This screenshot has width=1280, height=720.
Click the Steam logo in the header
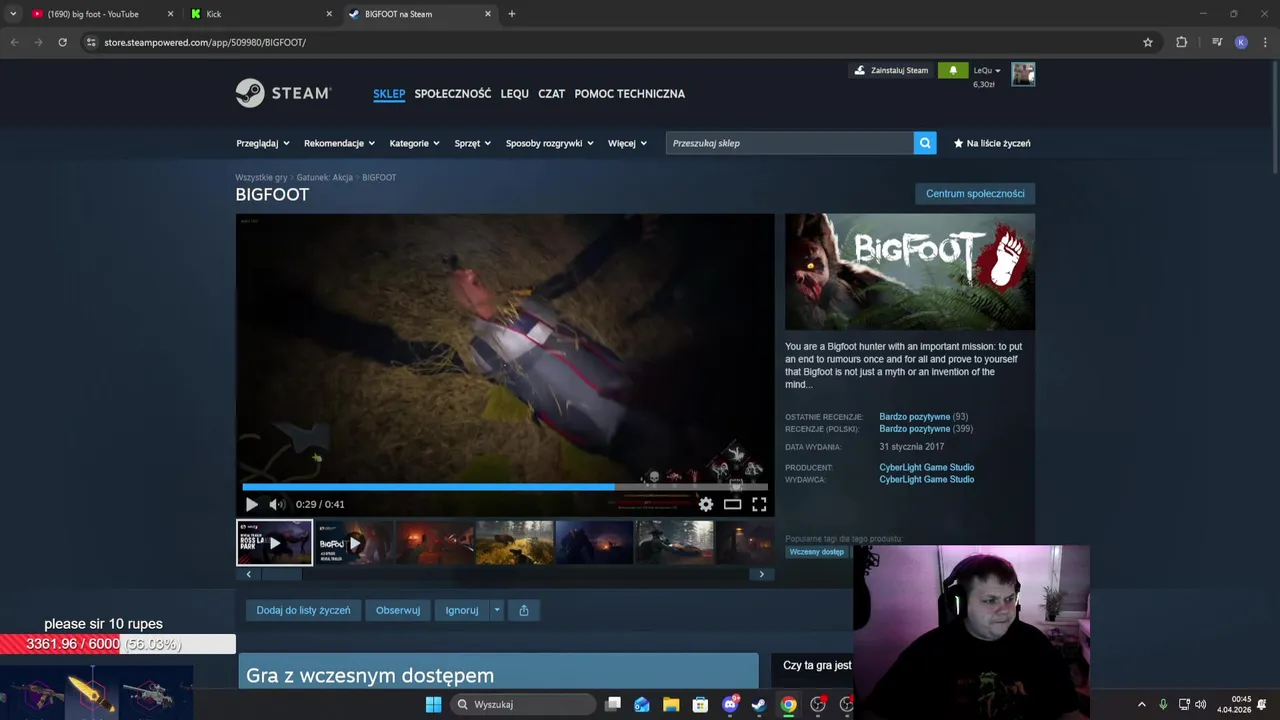(x=283, y=93)
